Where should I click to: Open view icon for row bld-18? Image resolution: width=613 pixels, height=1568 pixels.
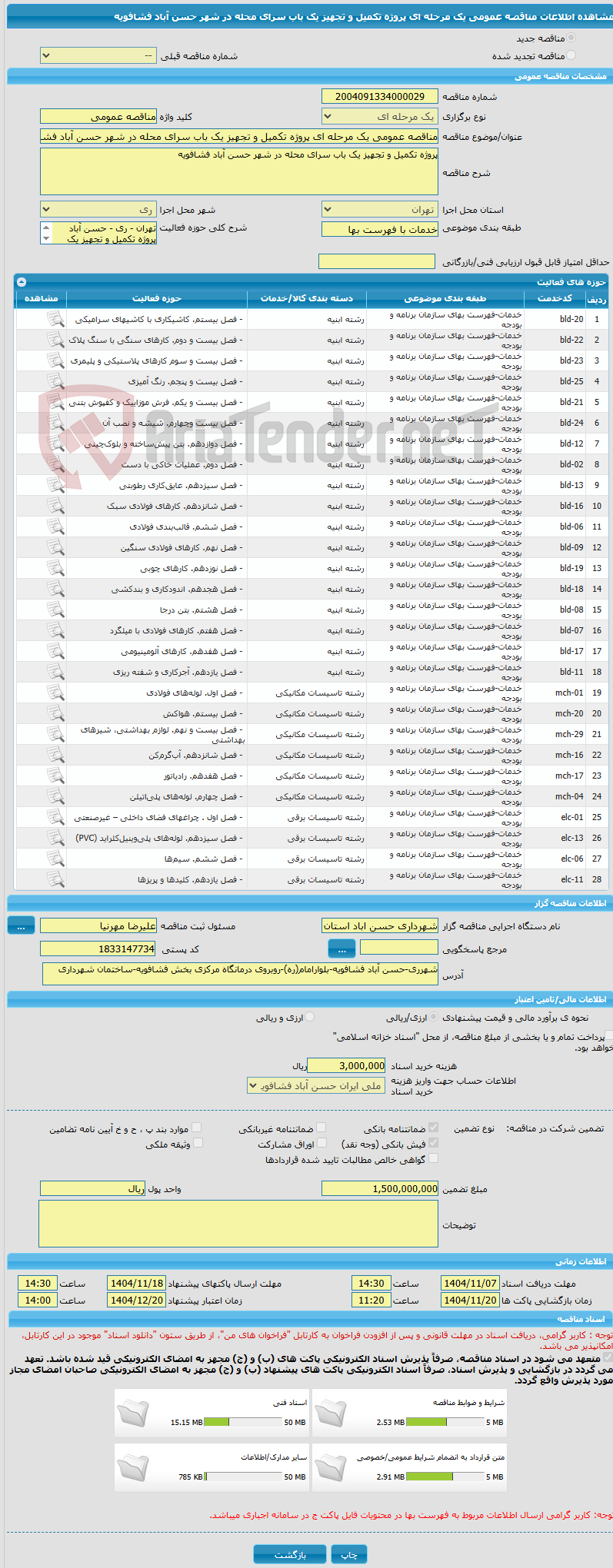click(55, 589)
